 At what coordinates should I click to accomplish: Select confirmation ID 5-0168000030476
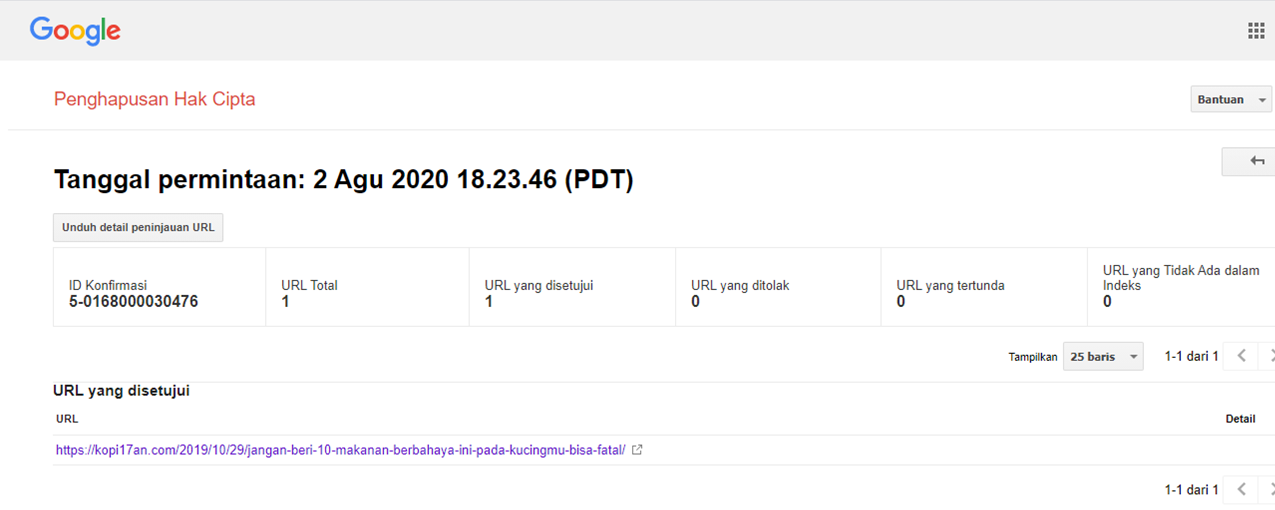click(134, 301)
